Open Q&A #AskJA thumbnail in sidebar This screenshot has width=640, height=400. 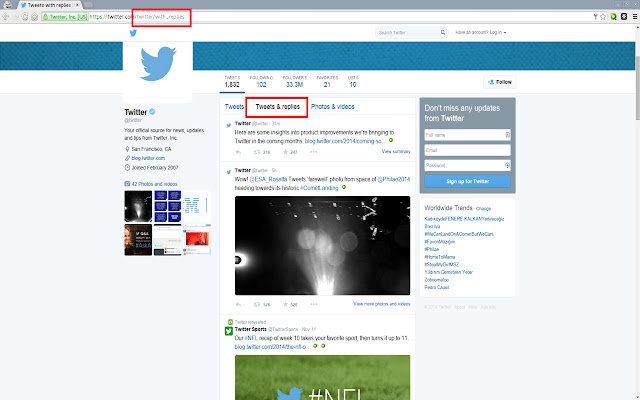pyautogui.click(x=138, y=240)
